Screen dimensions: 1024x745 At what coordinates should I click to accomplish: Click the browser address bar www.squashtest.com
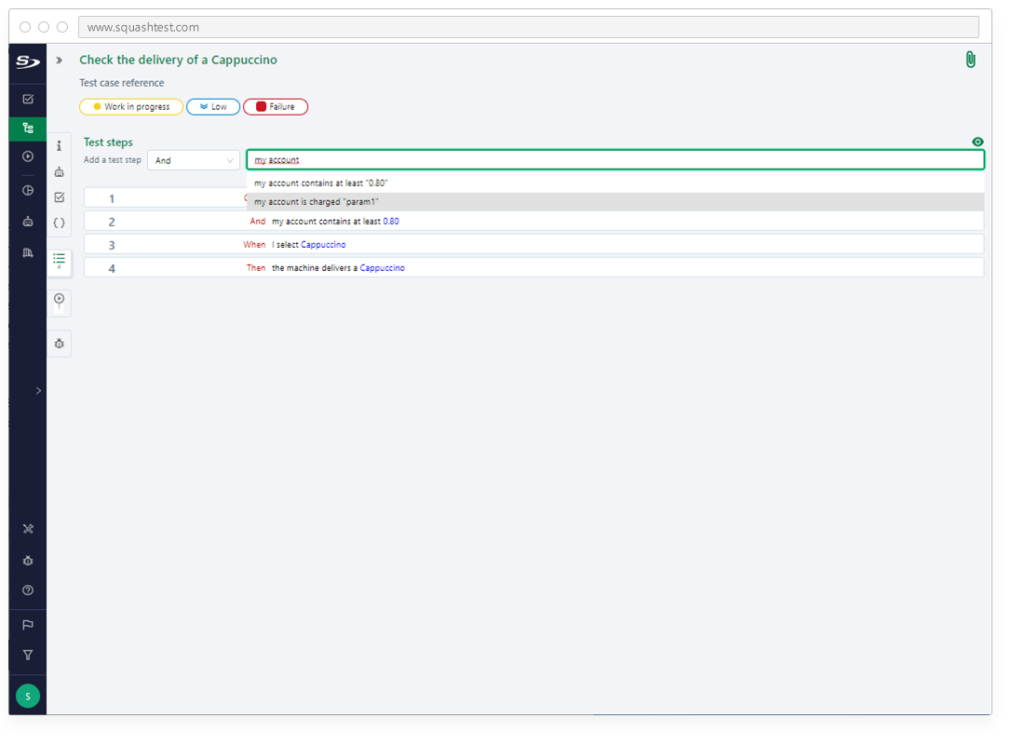pos(528,27)
